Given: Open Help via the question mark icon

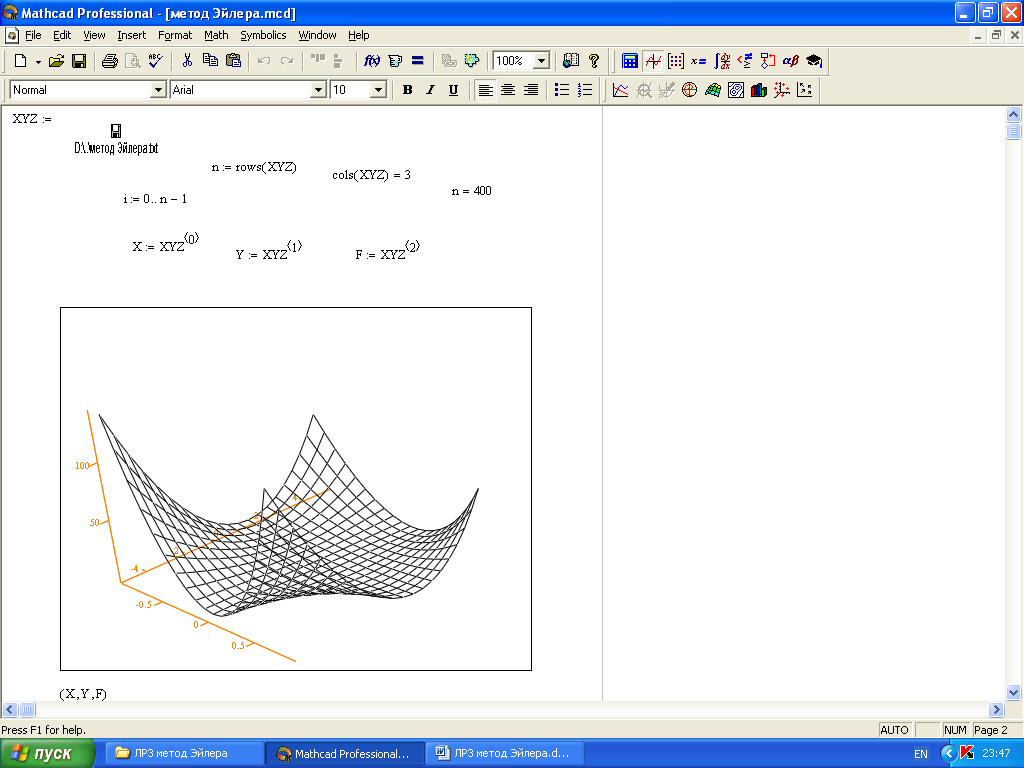Looking at the screenshot, I should [x=594, y=61].
